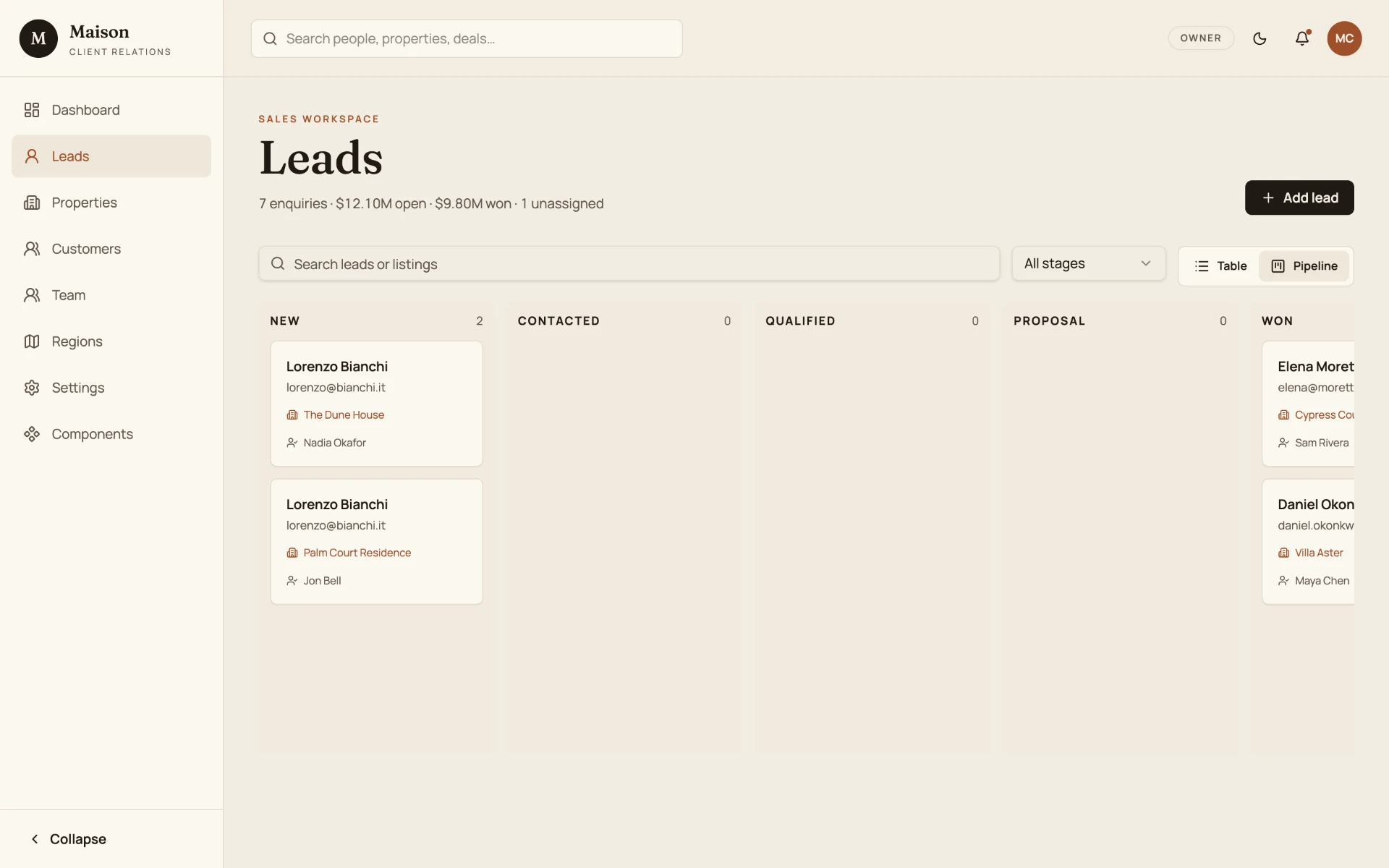The height and width of the screenshot is (868, 1389).
Task: Open the Villa Aster listing link
Action: (x=1319, y=553)
